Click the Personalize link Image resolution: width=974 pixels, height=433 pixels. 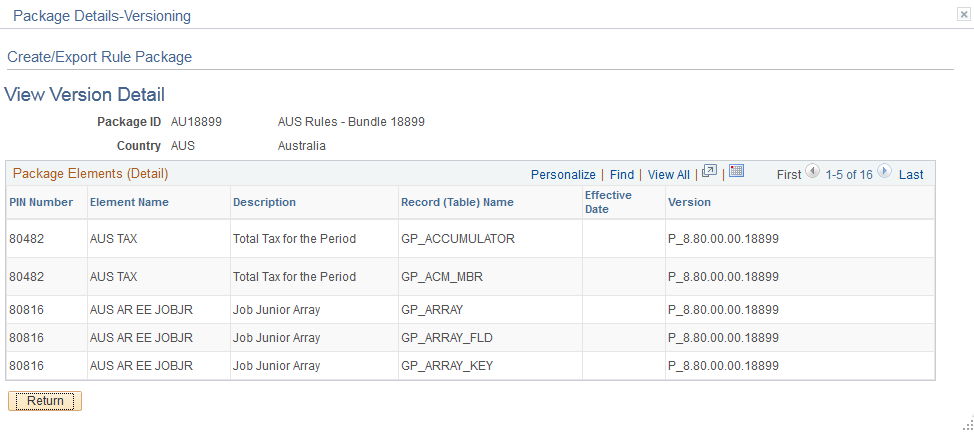[x=563, y=175]
